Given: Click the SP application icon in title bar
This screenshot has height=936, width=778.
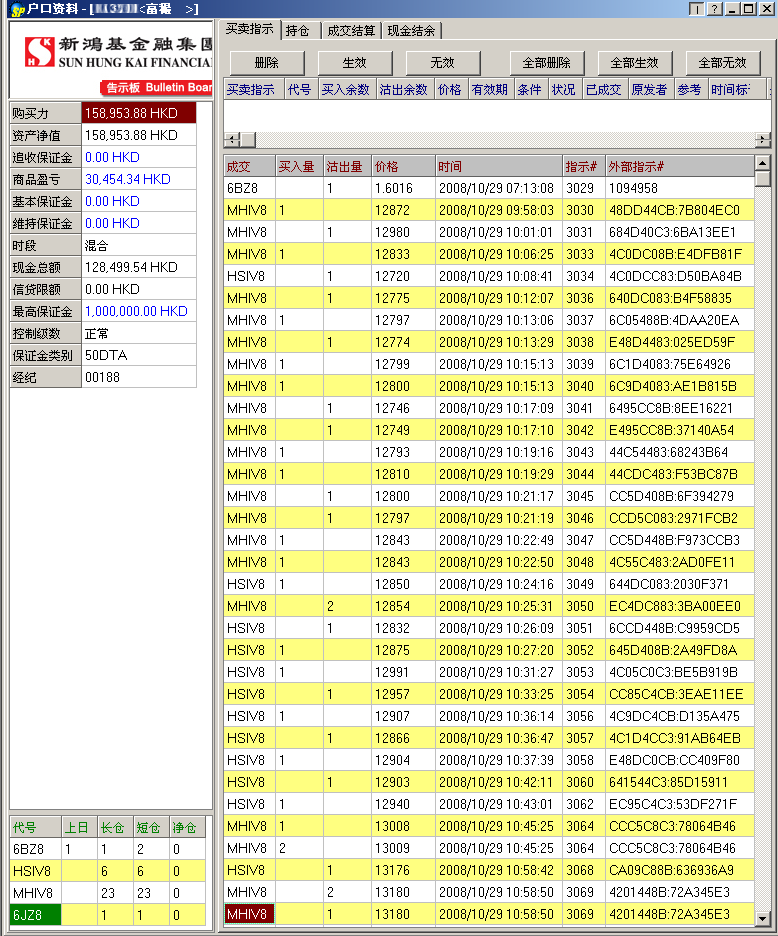Looking at the screenshot, I should (17, 9).
